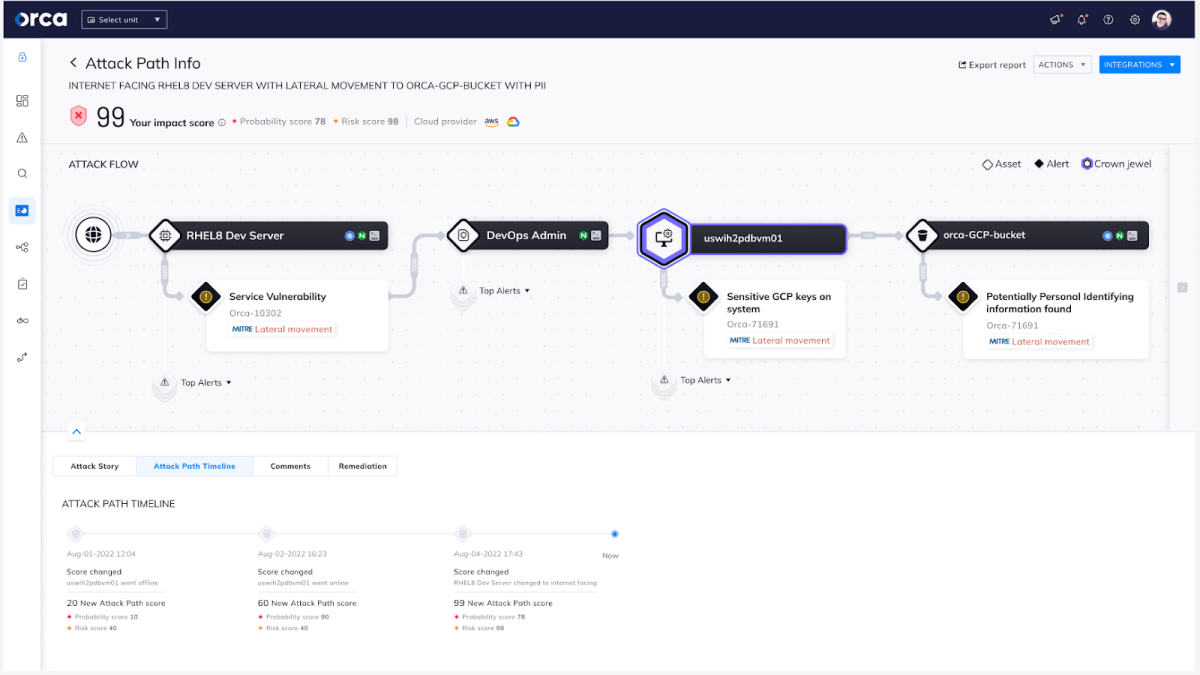Open the settings gear icon
1200x675 pixels.
(1135, 19)
